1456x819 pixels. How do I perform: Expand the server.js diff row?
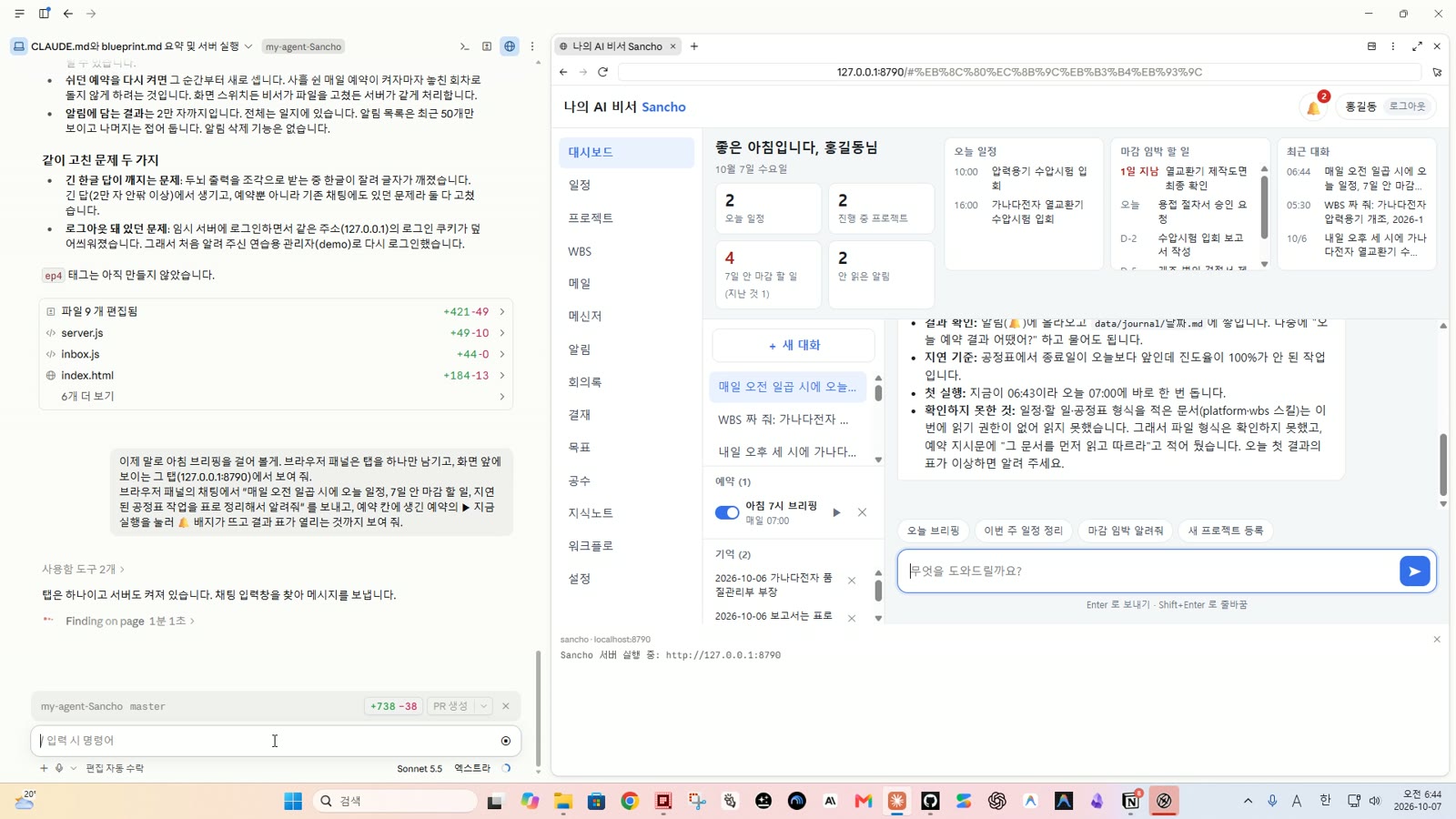[276, 333]
